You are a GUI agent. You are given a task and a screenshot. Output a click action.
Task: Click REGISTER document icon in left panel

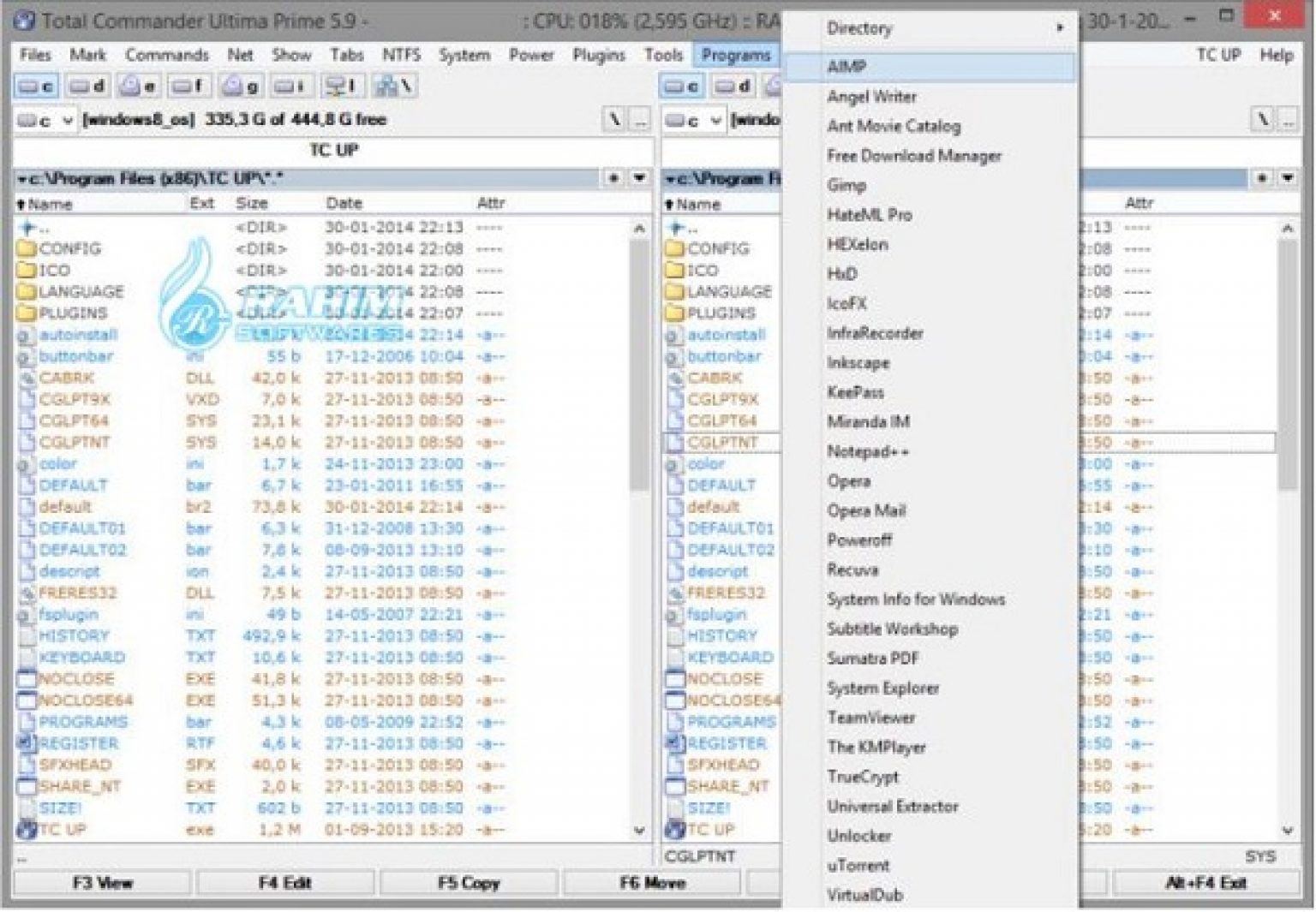point(27,743)
